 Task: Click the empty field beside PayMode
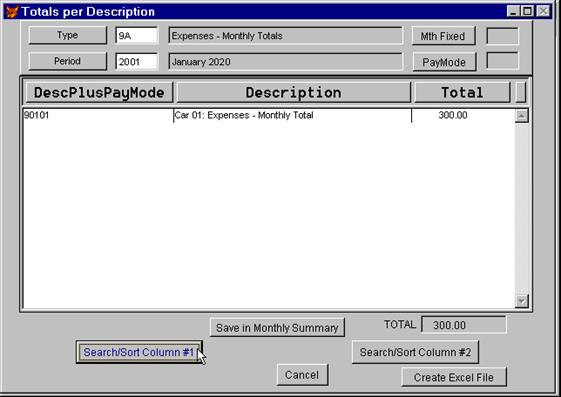click(x=502, y=61)
